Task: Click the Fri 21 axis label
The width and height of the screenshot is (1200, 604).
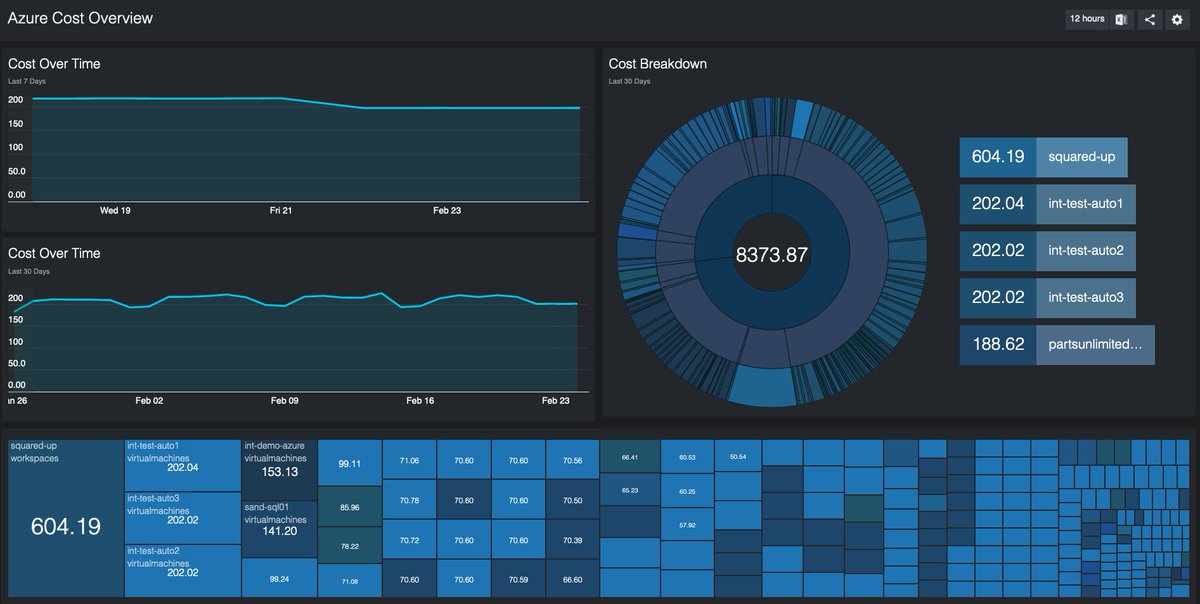Action: tap(281, 210)
